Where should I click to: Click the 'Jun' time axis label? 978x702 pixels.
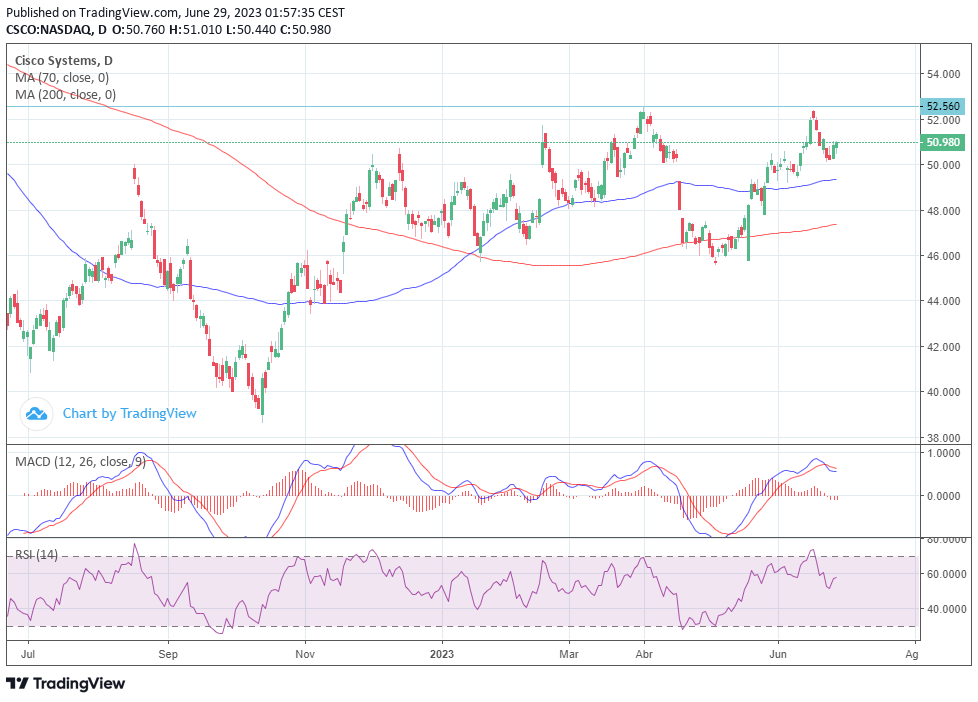pos(778,654)
